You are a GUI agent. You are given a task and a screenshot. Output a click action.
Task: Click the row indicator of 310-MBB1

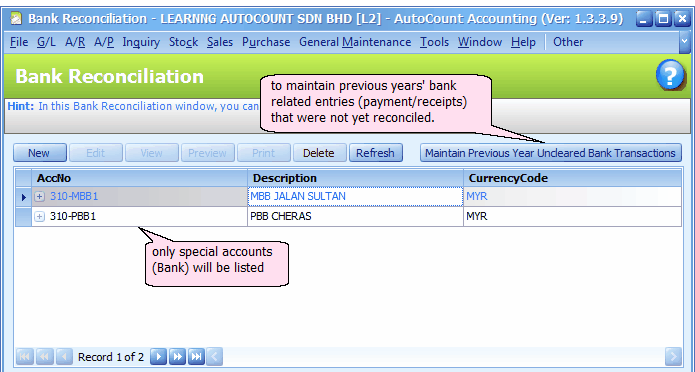23,196
